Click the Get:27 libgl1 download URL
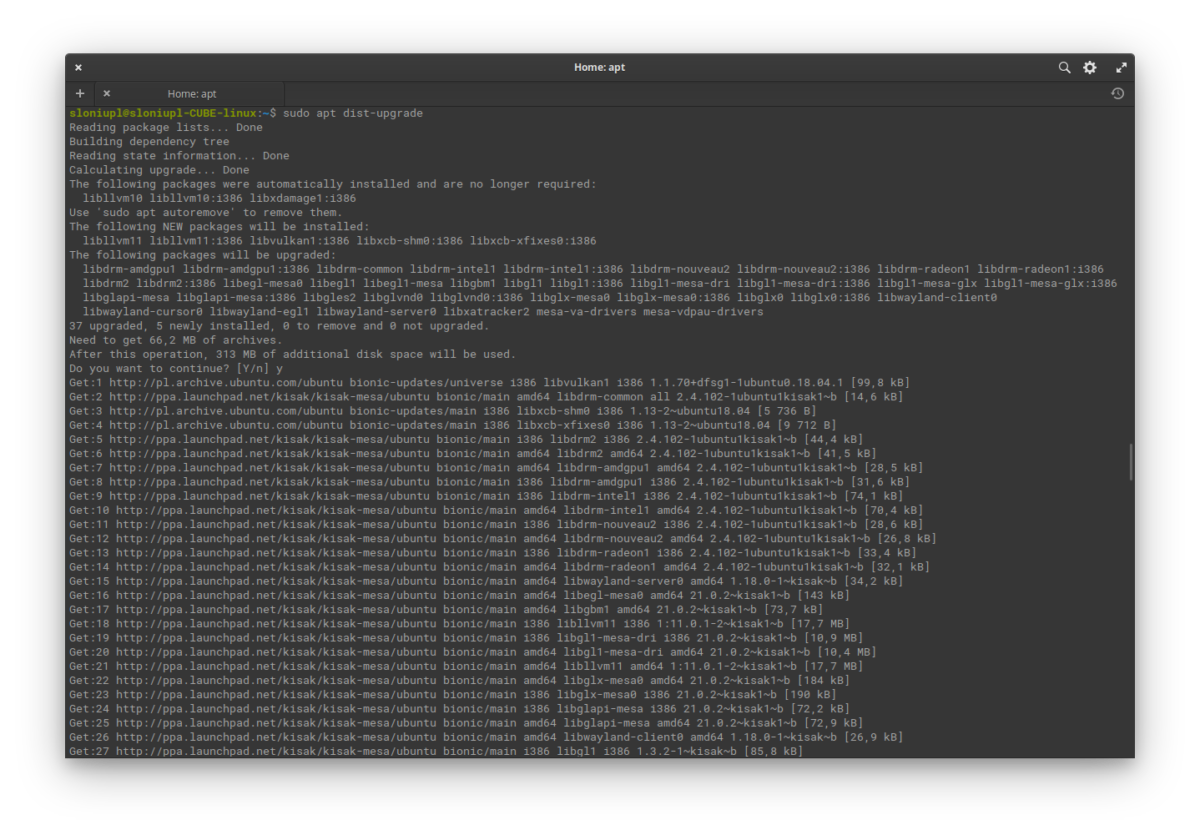The width and height of the screenshot is (1200, 835). (x=275, y=751)
